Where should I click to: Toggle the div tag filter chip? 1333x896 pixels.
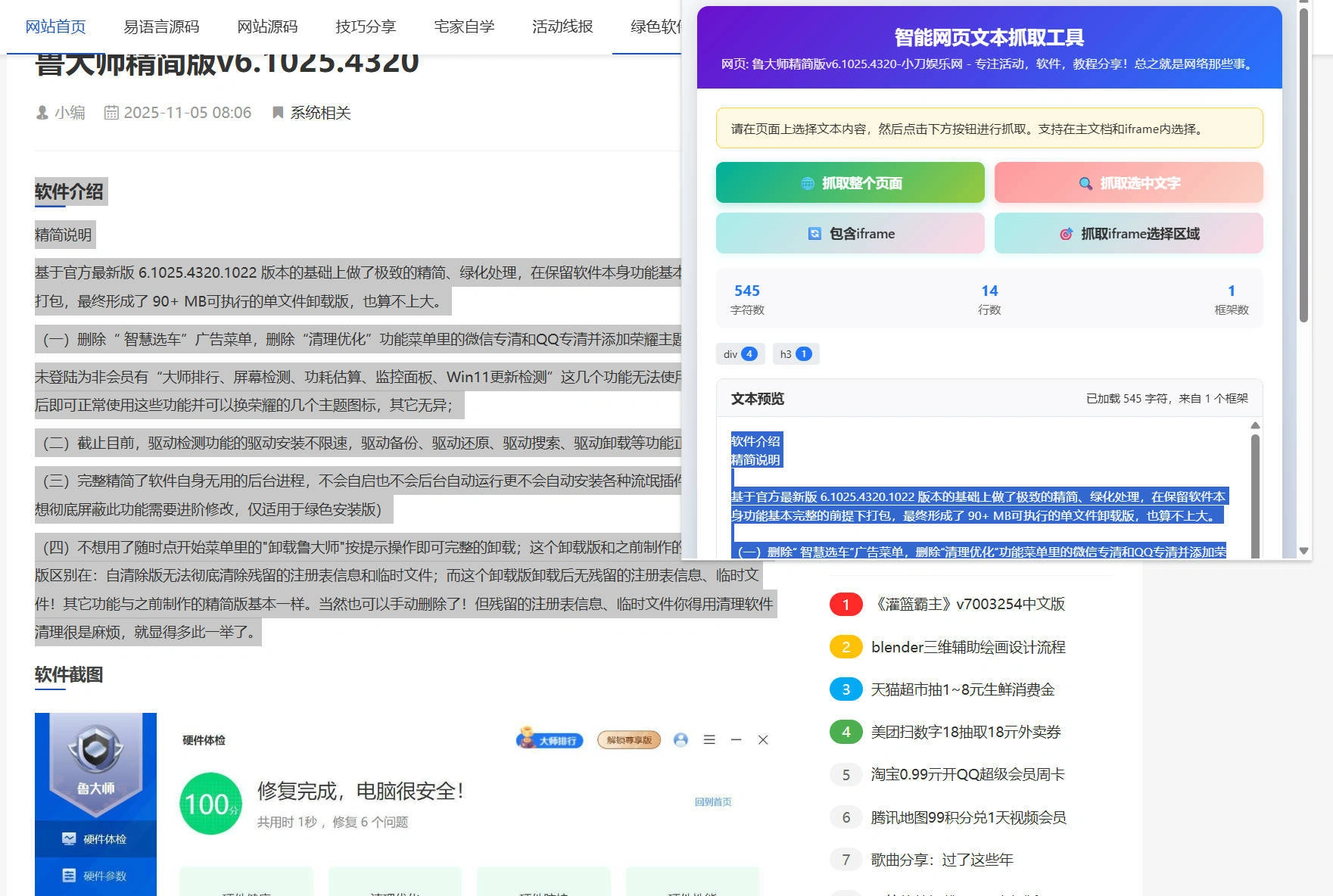click(740, 353)
